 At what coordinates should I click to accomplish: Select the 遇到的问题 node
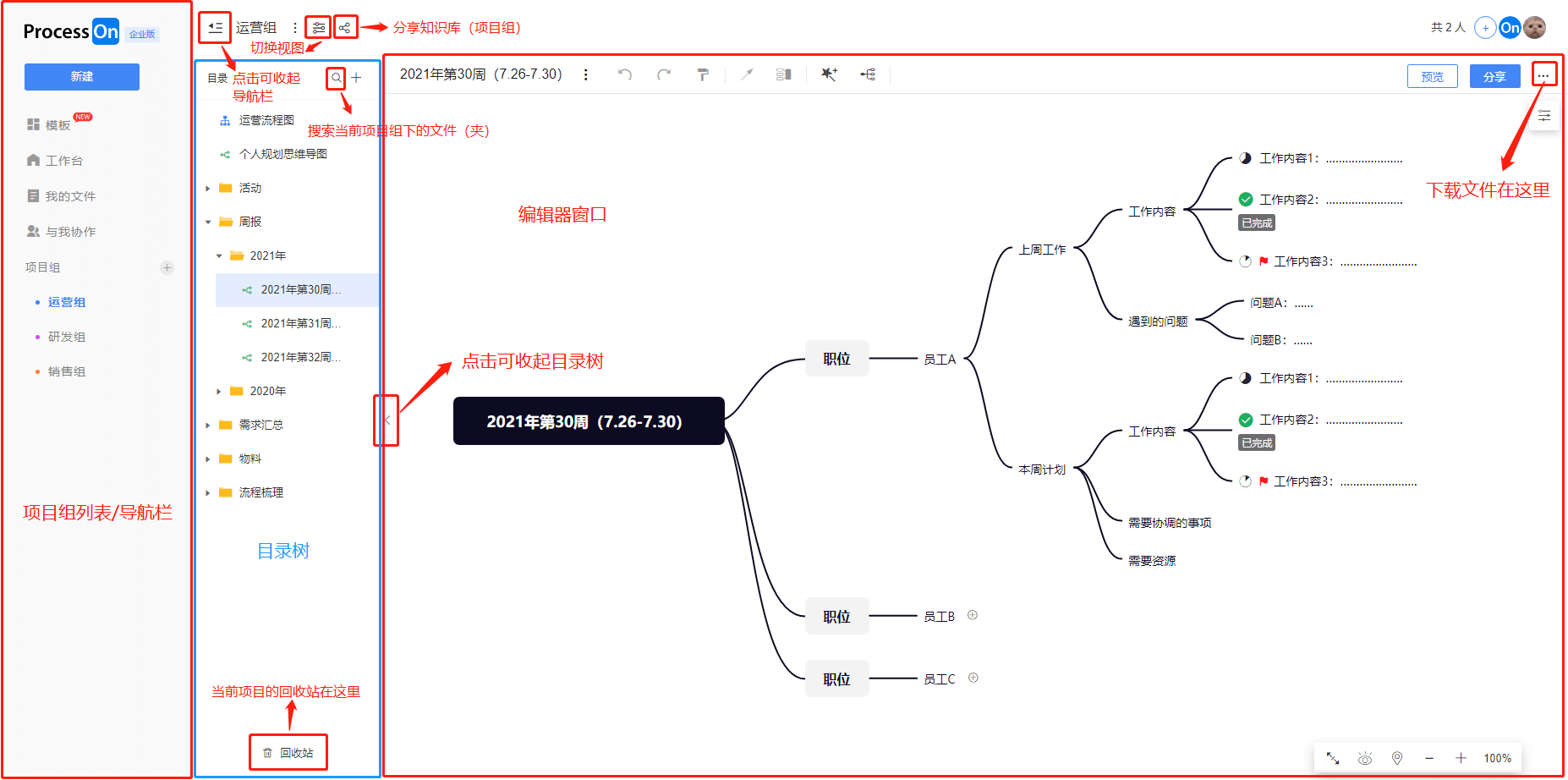point(1158,321)
